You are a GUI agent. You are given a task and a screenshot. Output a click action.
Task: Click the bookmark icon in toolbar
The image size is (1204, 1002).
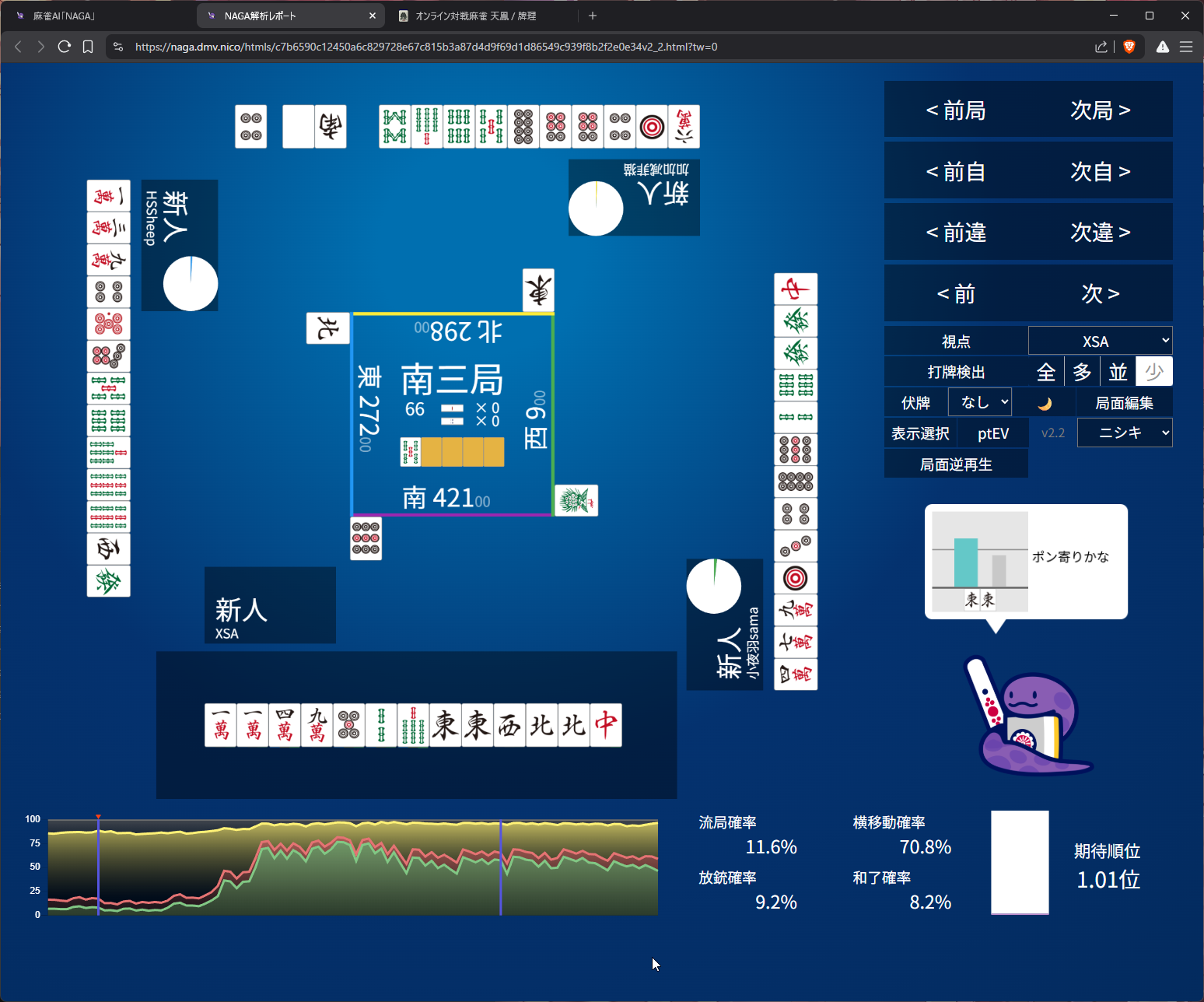pos(88,47)
